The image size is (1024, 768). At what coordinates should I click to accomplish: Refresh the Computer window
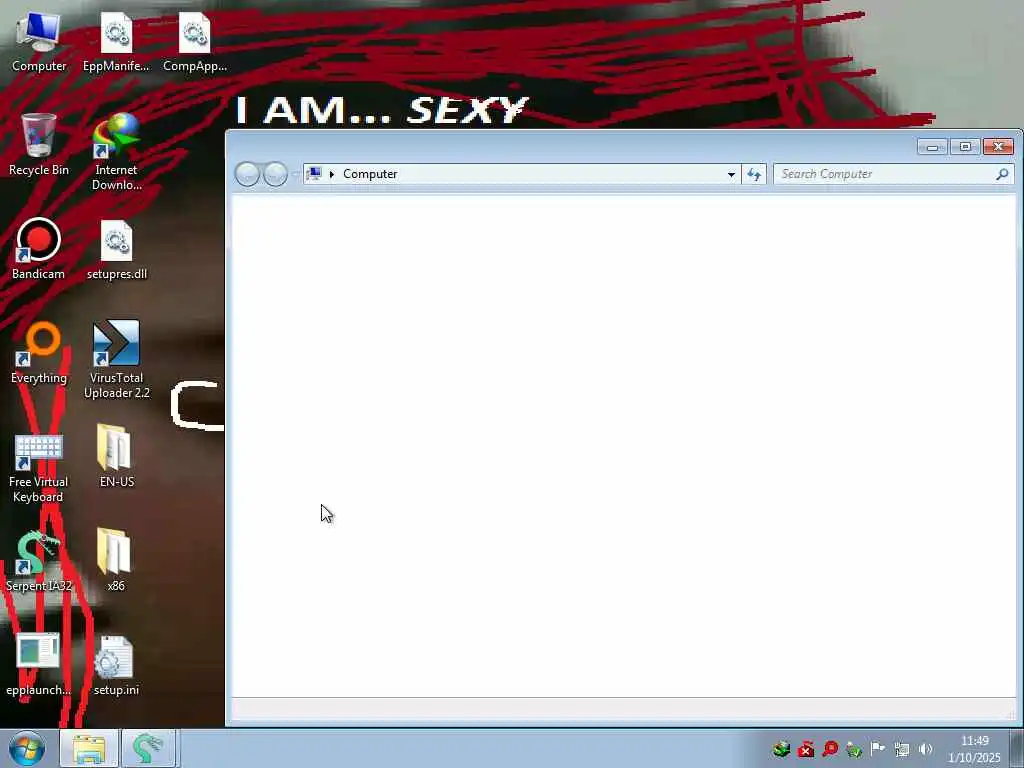(x=754, y=174)
